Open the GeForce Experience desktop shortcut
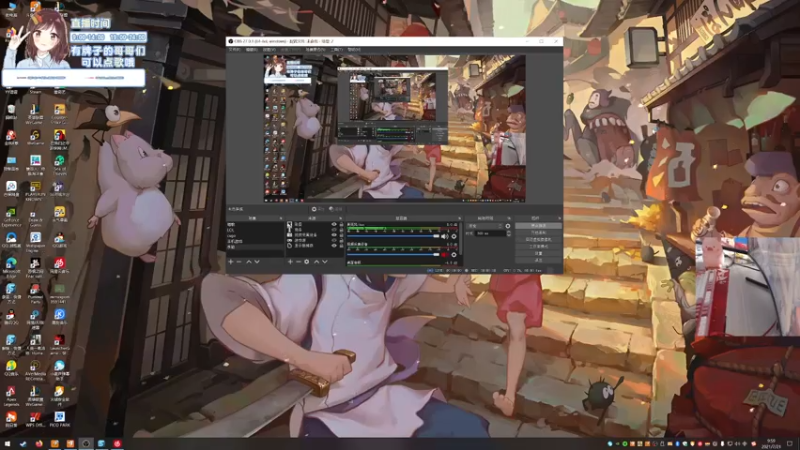Image resolution: width=800 pixels, height=450 pixels. tap(11, 216)
